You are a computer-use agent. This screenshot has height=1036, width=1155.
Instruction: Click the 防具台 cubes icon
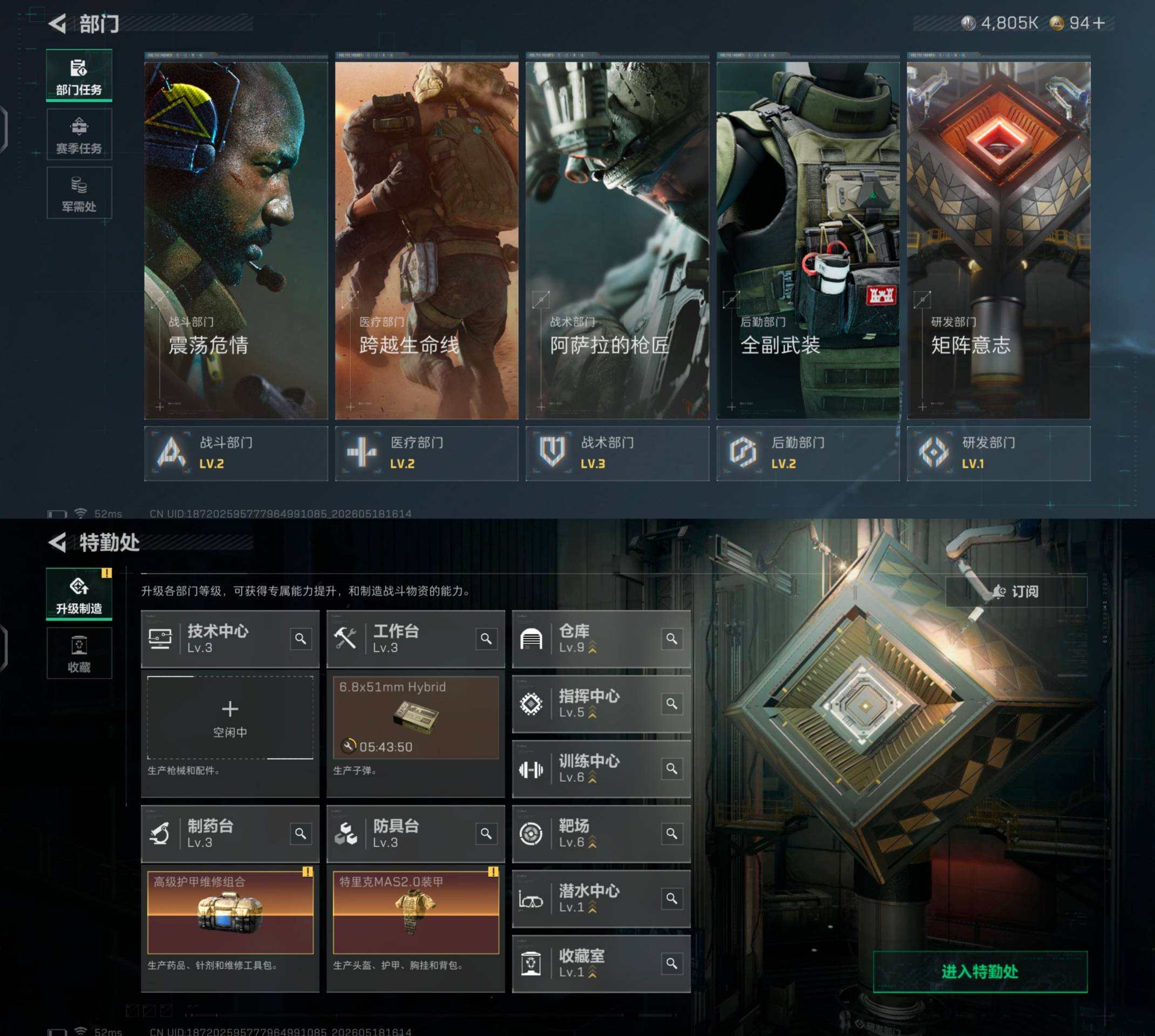(345, 834)
